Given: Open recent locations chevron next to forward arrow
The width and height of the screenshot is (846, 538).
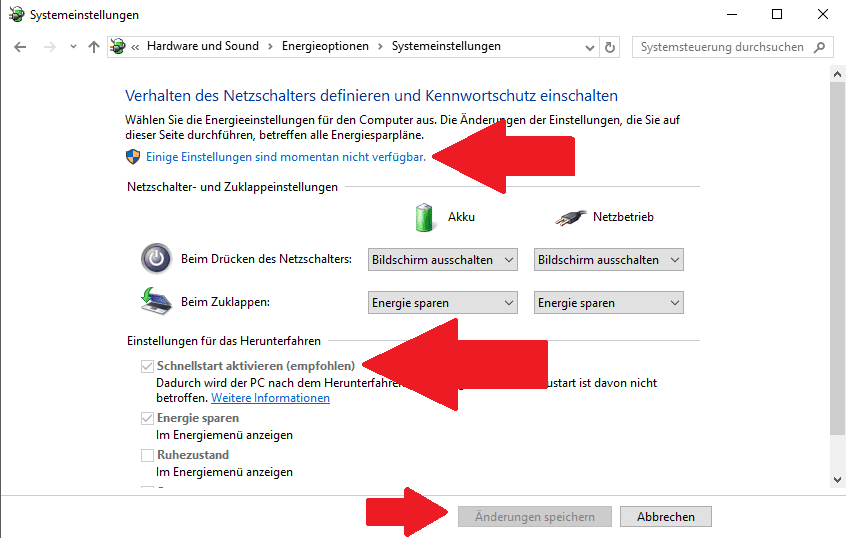Looking at the screenshot, I should 73,47.
